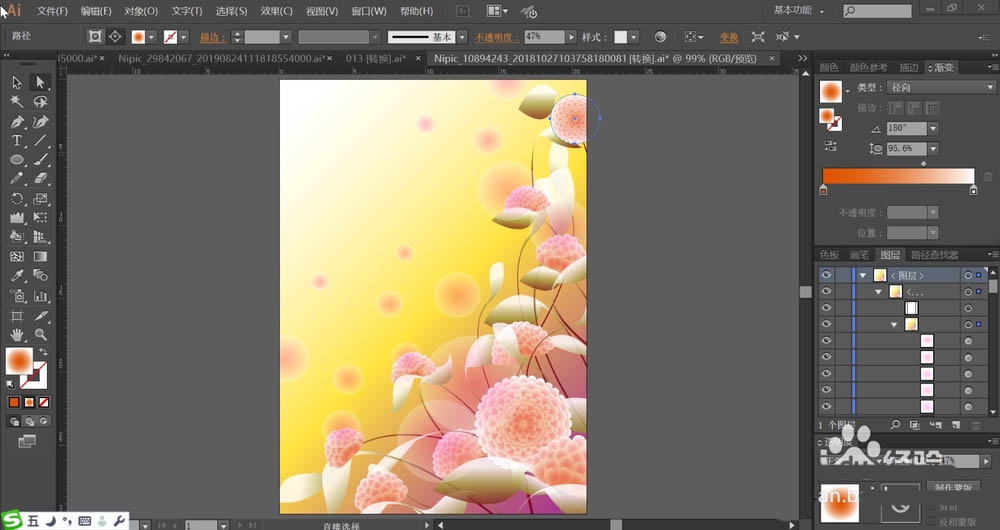Select the Selection (black arrow) tool
The image size is (1000, 530).
coord(17,82)
